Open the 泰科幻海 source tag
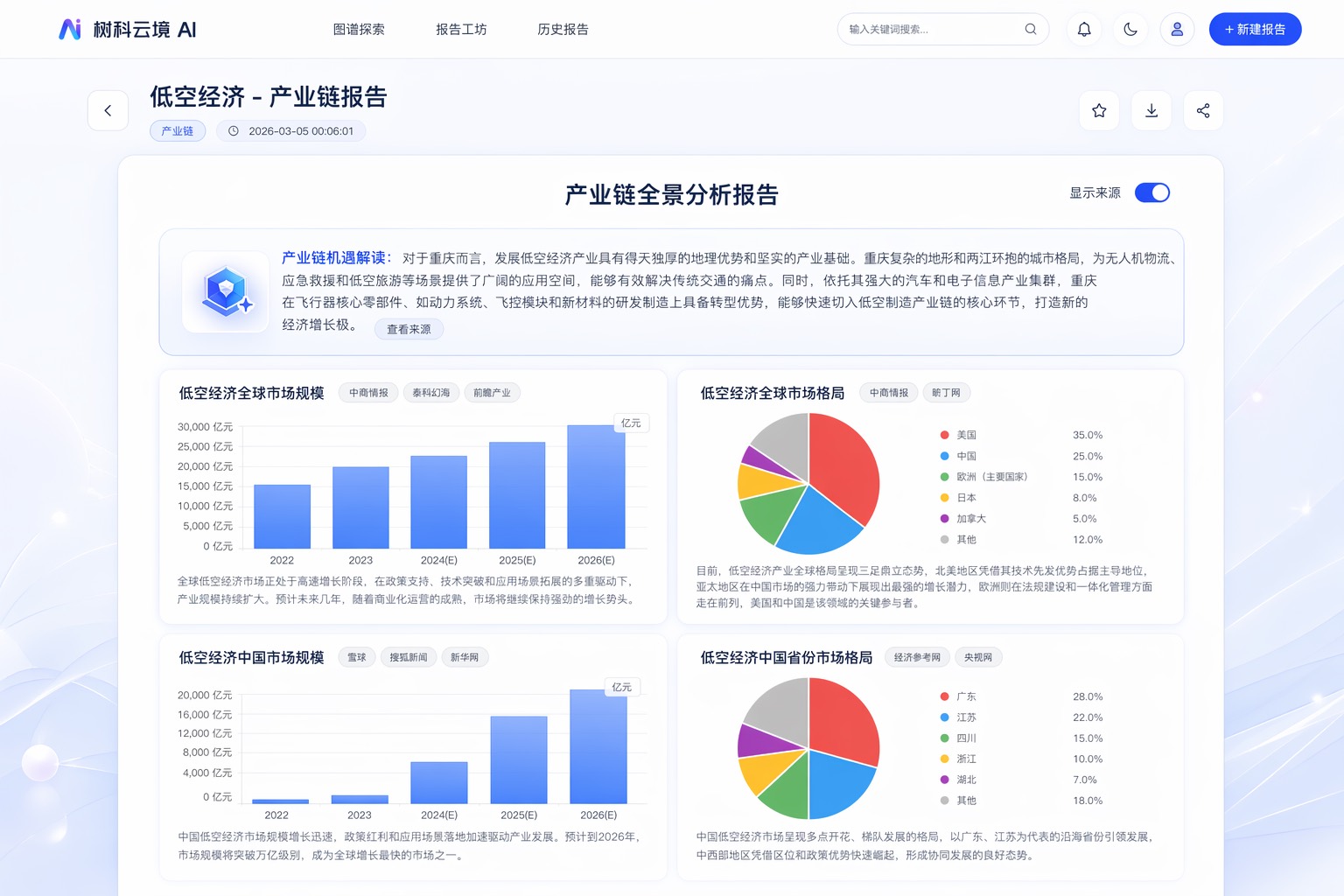Viewport: 1344px width, 896px height. 431,393
